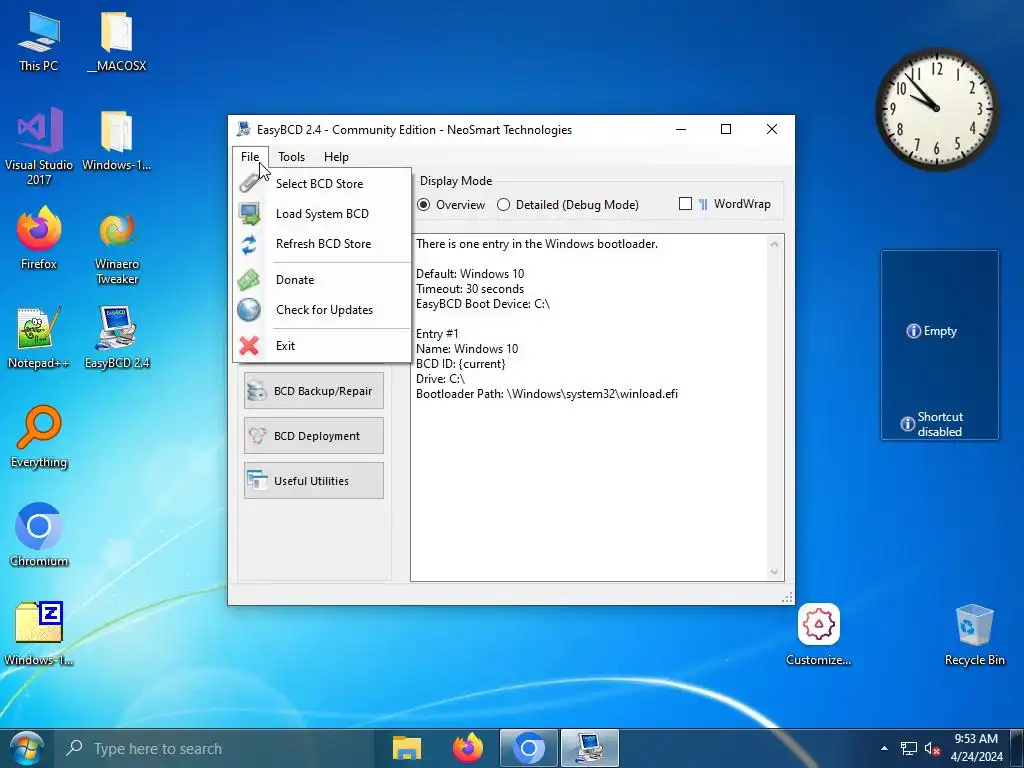
Task: Enable the WordWrap checkbox
Action: click(685, 204)
